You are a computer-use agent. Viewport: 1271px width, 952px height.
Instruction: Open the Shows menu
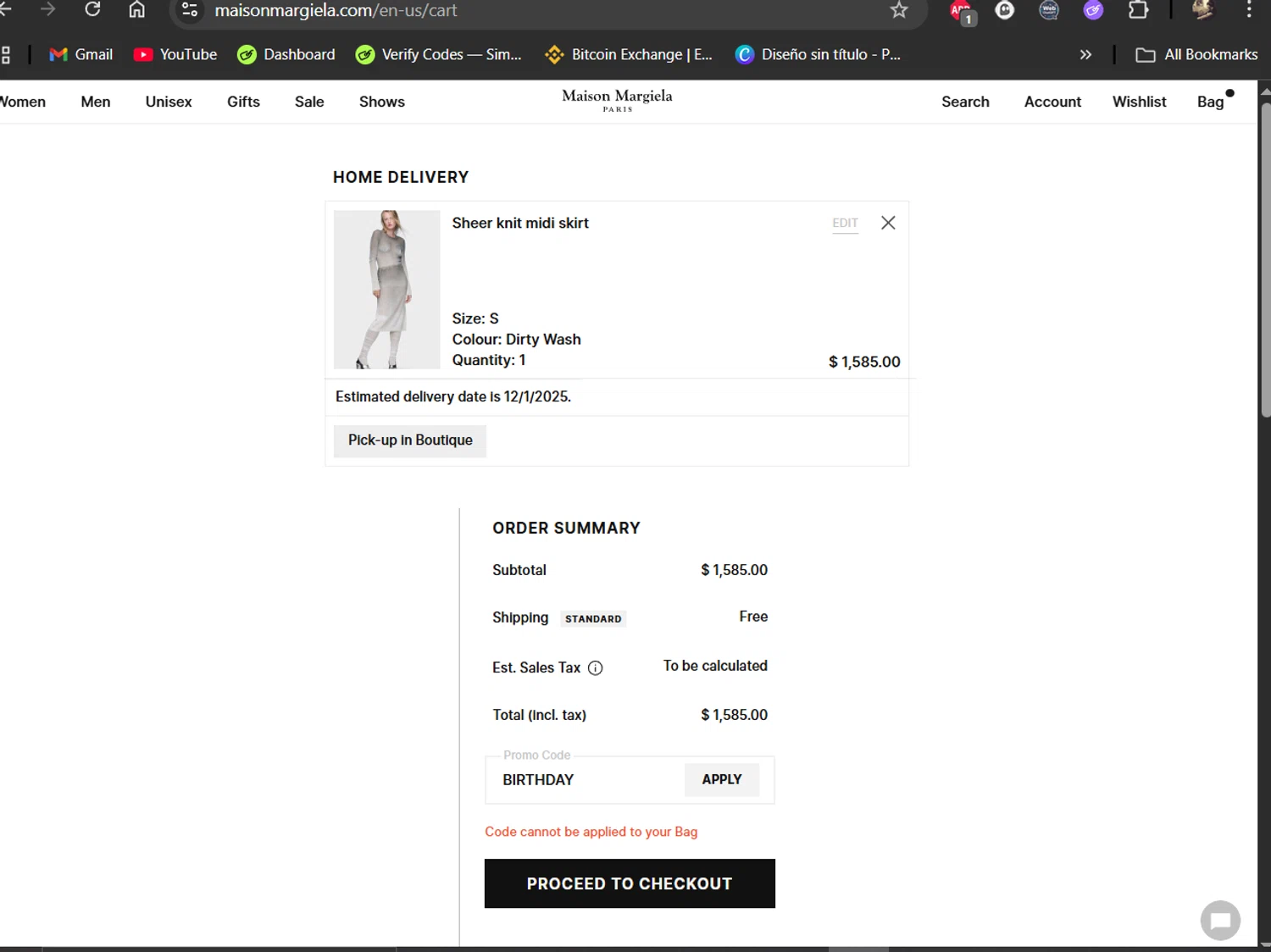(382, 102)
